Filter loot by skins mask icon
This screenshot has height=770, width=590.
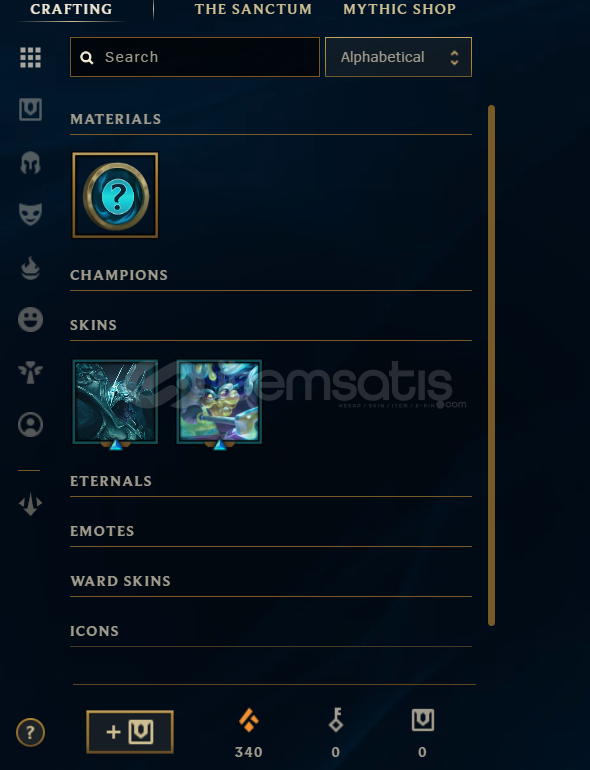pos(30,214)
